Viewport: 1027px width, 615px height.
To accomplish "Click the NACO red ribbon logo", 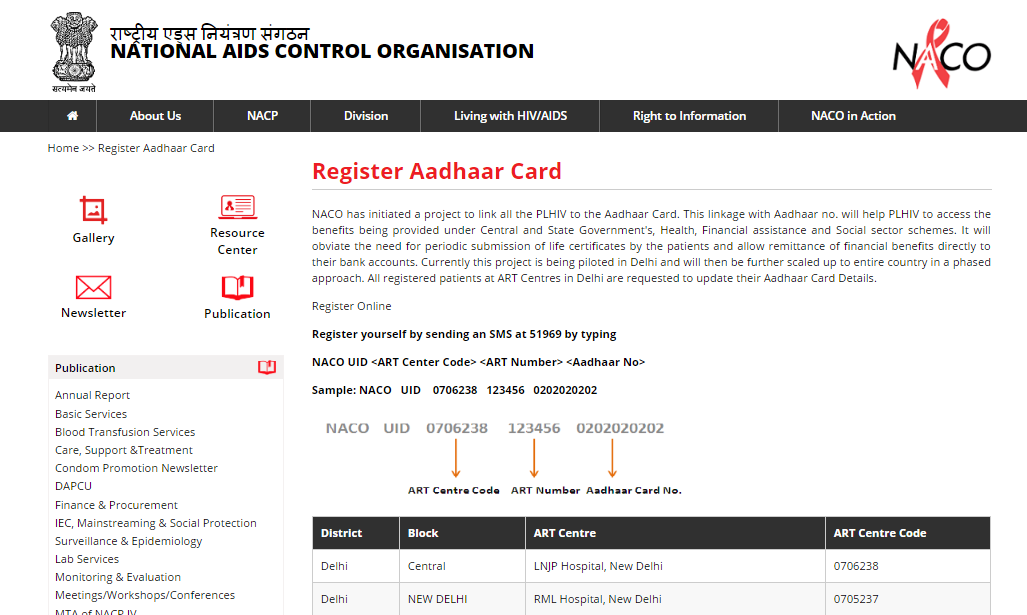I will coord(942,54).
